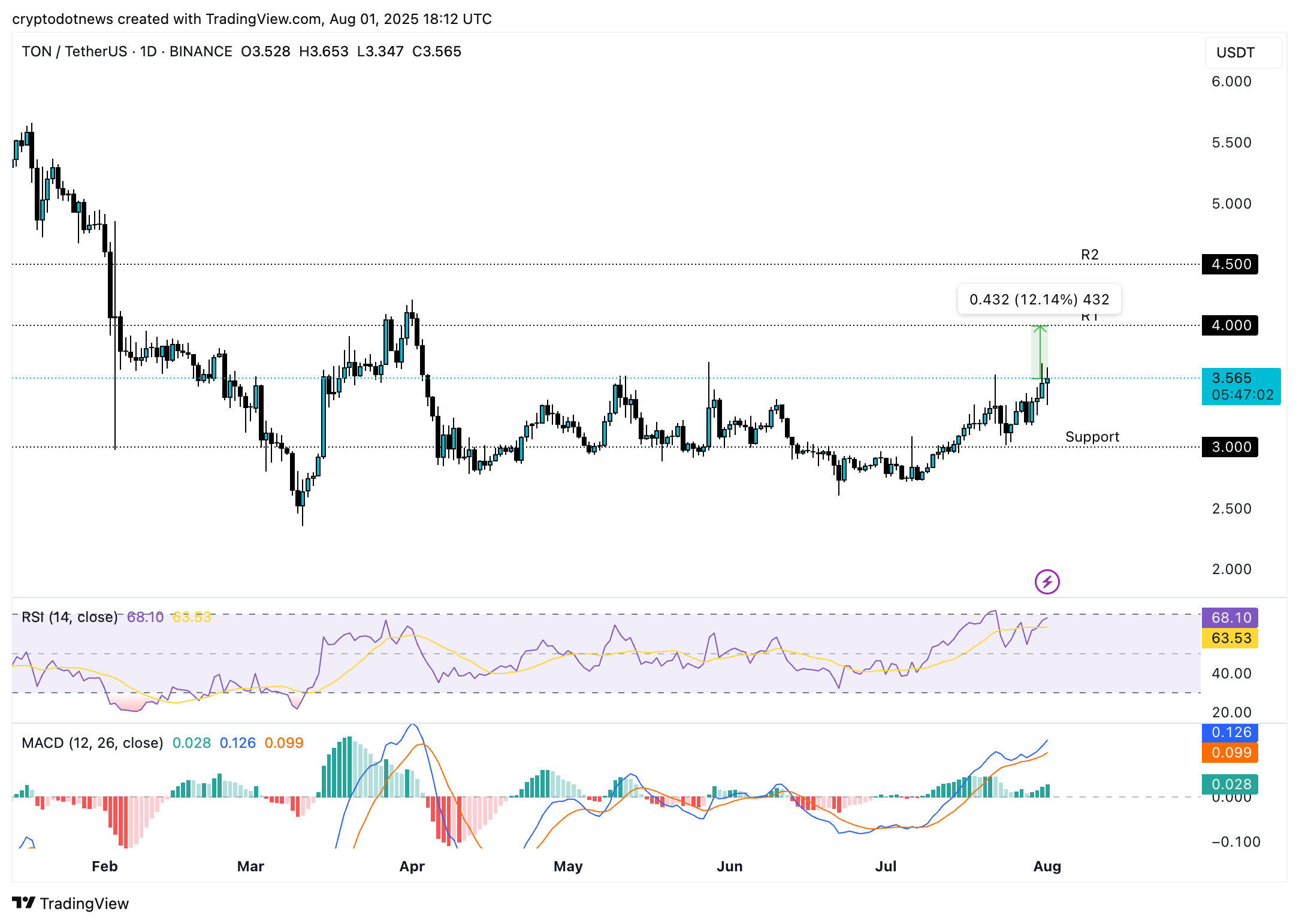The width and height of the screenshot is (1299, 924).
Task: Click the yellow RSI 63.53 value tag
Action: coord(1229,638)
